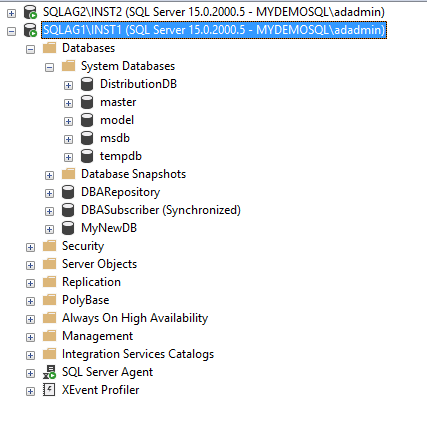Select the SQLAG2\INST2 server label
The height and width of the screenshot is (422, 427).
pyautogui.click(x=214, y=12)
